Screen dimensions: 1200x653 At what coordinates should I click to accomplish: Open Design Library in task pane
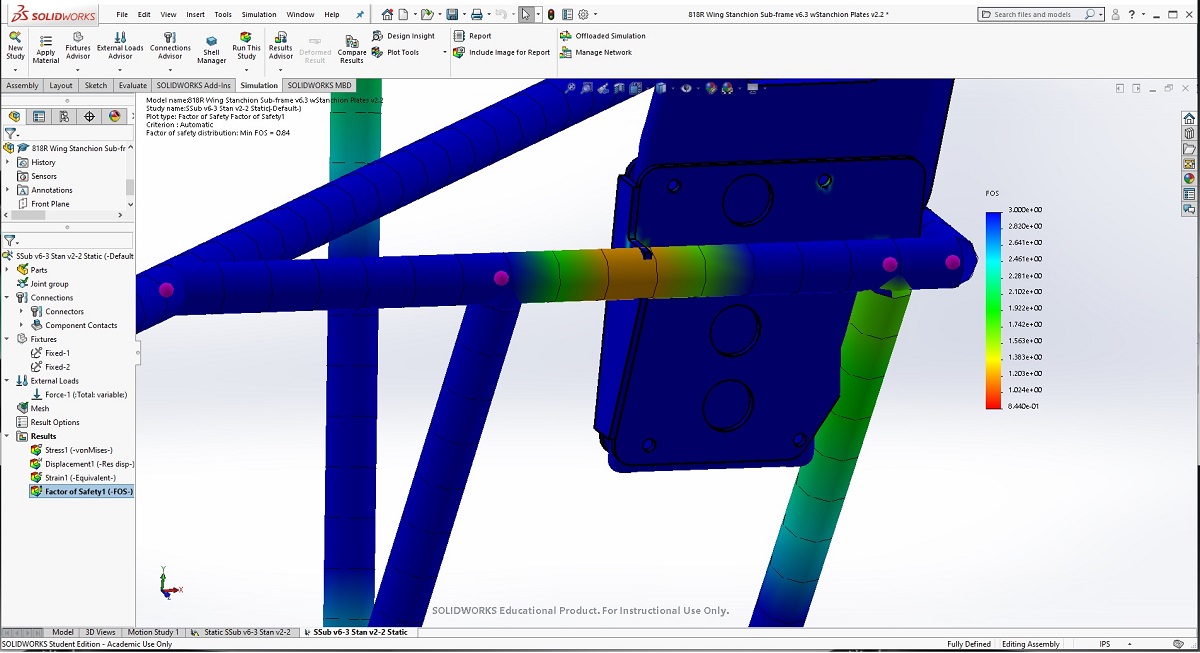click(1189, 133)
